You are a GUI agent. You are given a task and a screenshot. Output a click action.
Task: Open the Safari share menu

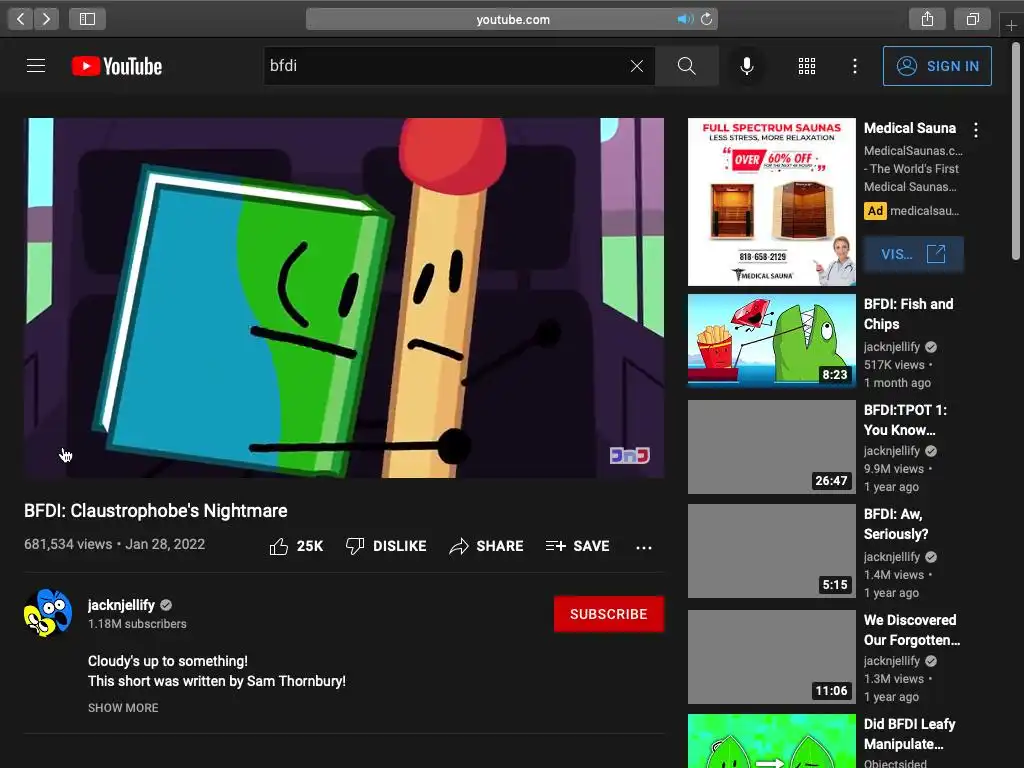click(927, 19)
